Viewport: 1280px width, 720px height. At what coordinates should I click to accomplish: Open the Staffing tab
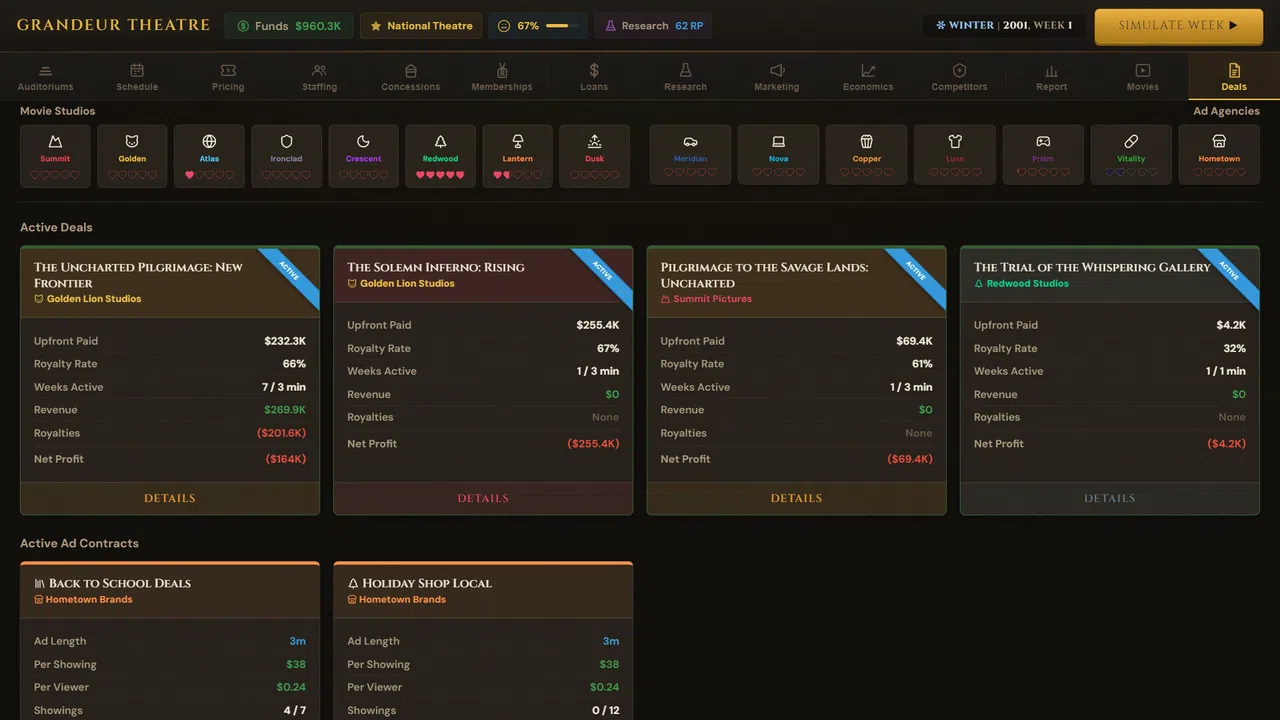319,77
